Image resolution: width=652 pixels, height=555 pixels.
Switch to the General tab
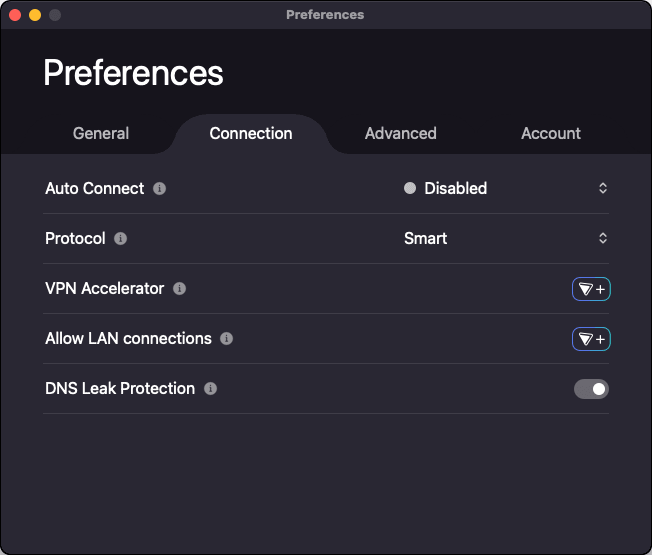pyautogui.click(x=101, y=133)
